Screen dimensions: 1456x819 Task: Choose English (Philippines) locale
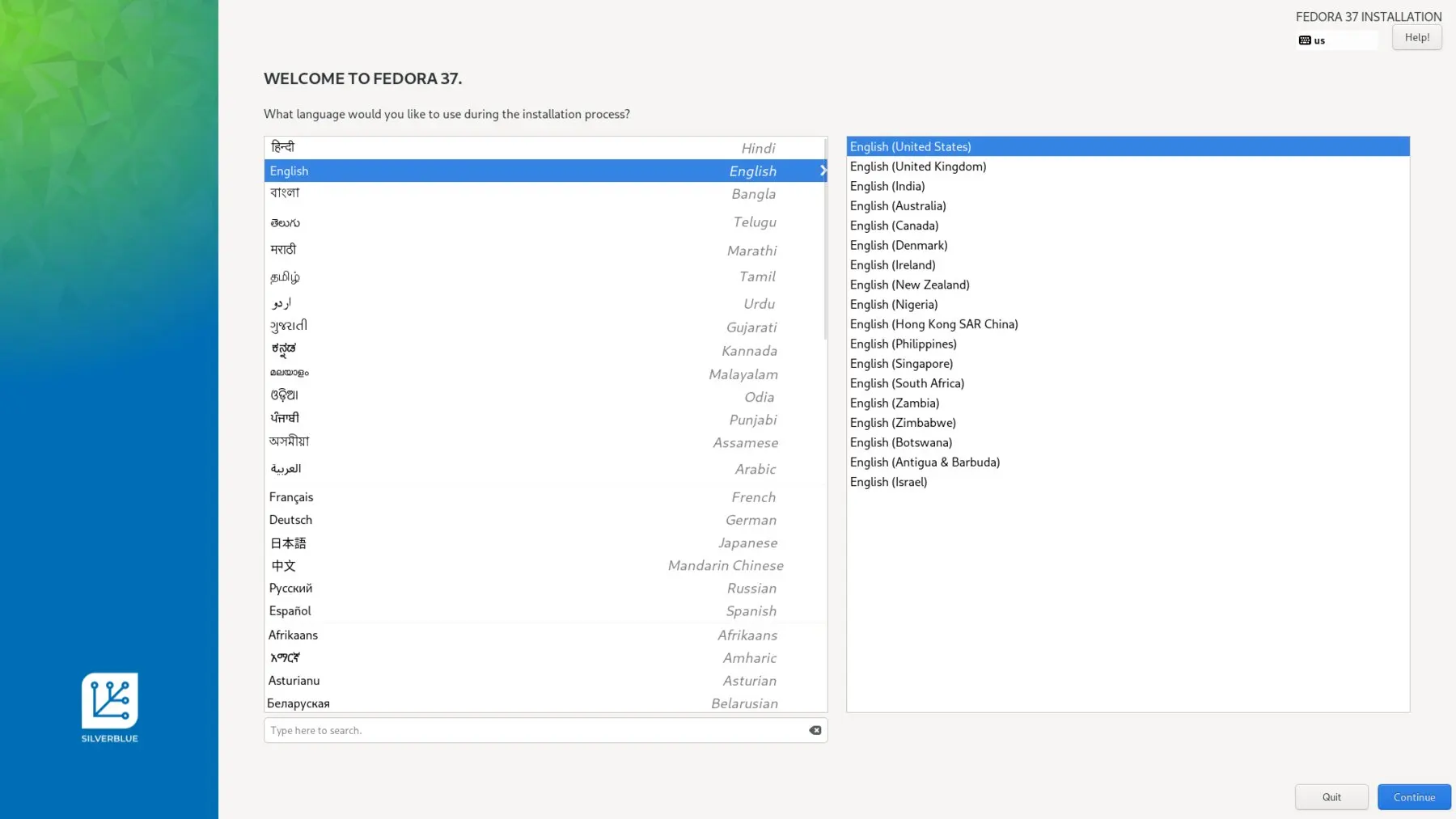click(x=1128, y=344)
